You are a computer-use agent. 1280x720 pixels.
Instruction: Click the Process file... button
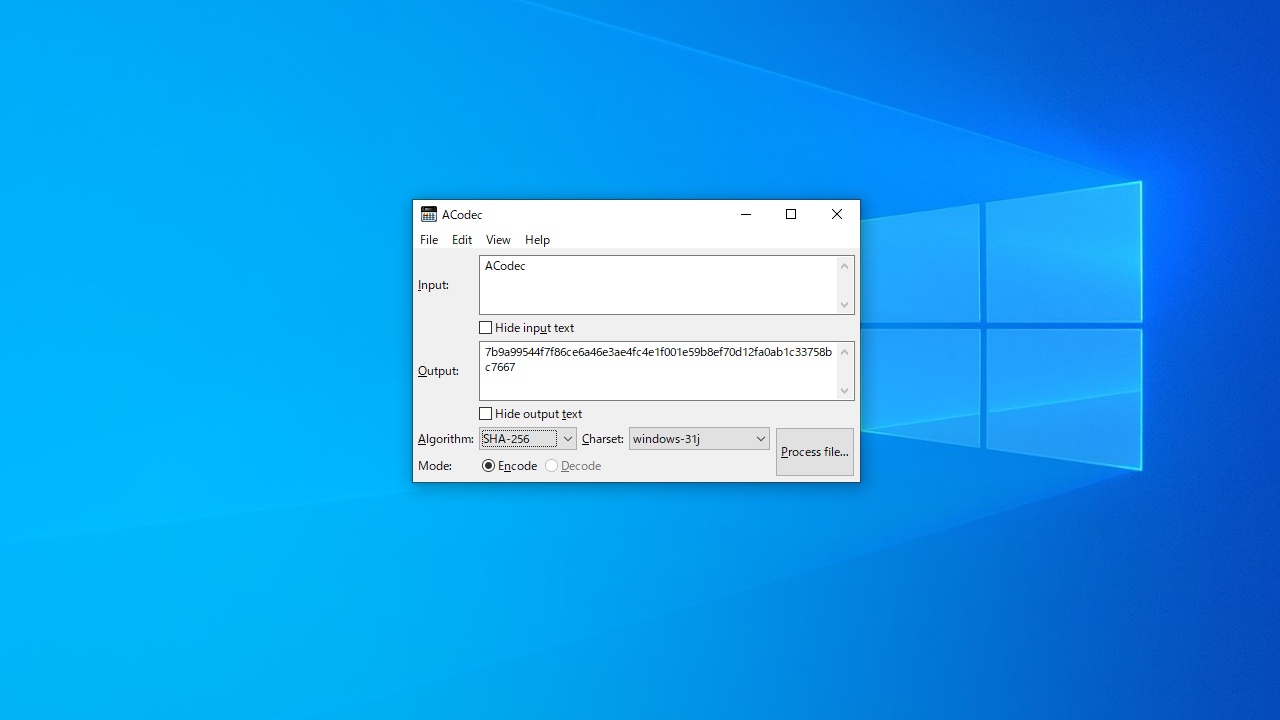coord(815,452)
